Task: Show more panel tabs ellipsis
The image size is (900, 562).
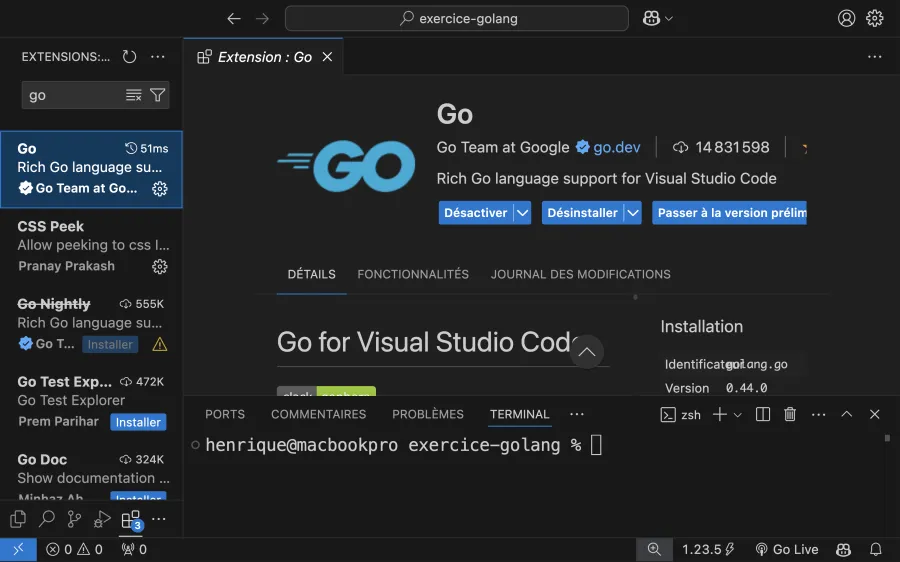Action: point(577,414)
